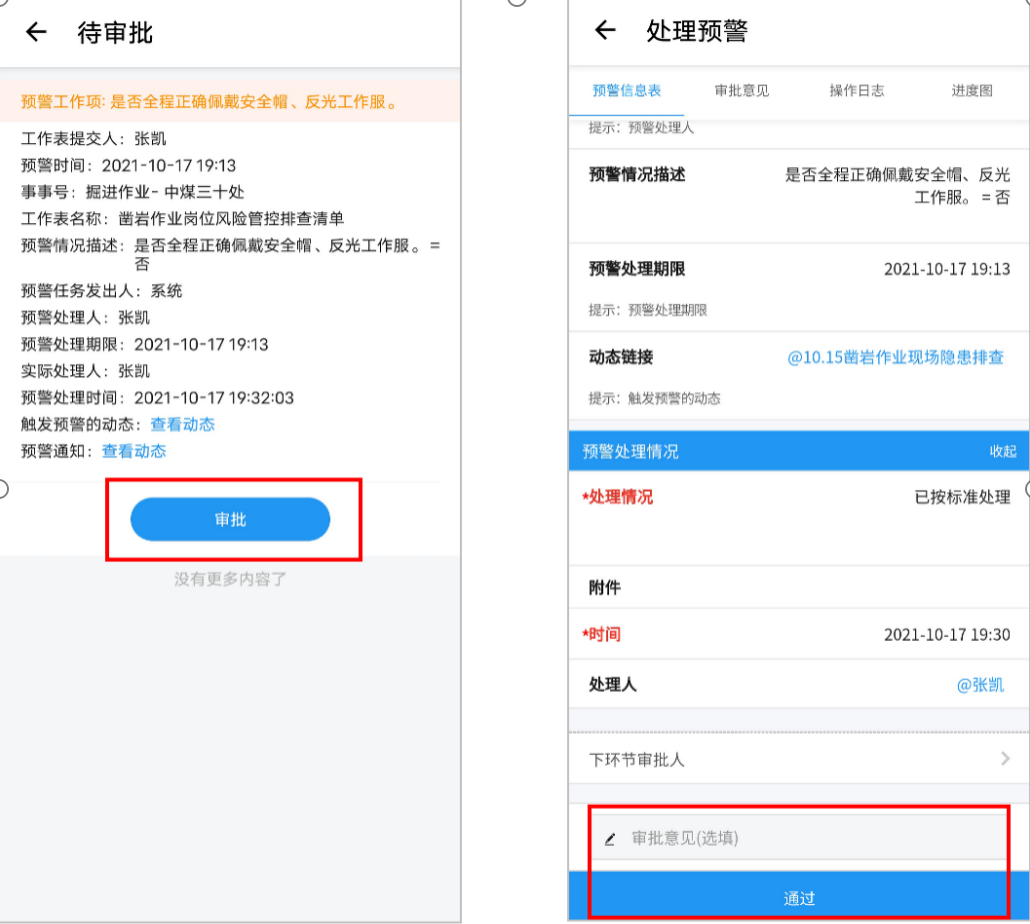The width and height of the screenshot is (1030, 924).
Task: Open 查看动态 link beside 预警通知
Action: click(x=134, y=451)
